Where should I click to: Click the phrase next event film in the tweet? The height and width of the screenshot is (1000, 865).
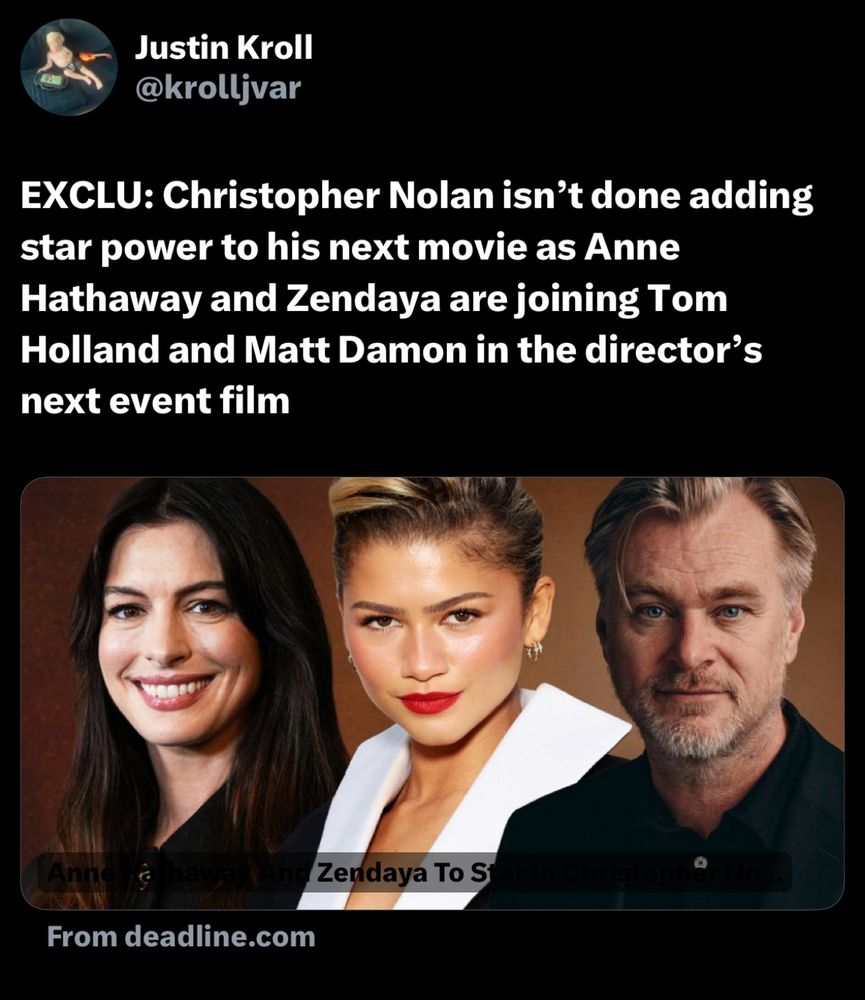pos(155,401)
